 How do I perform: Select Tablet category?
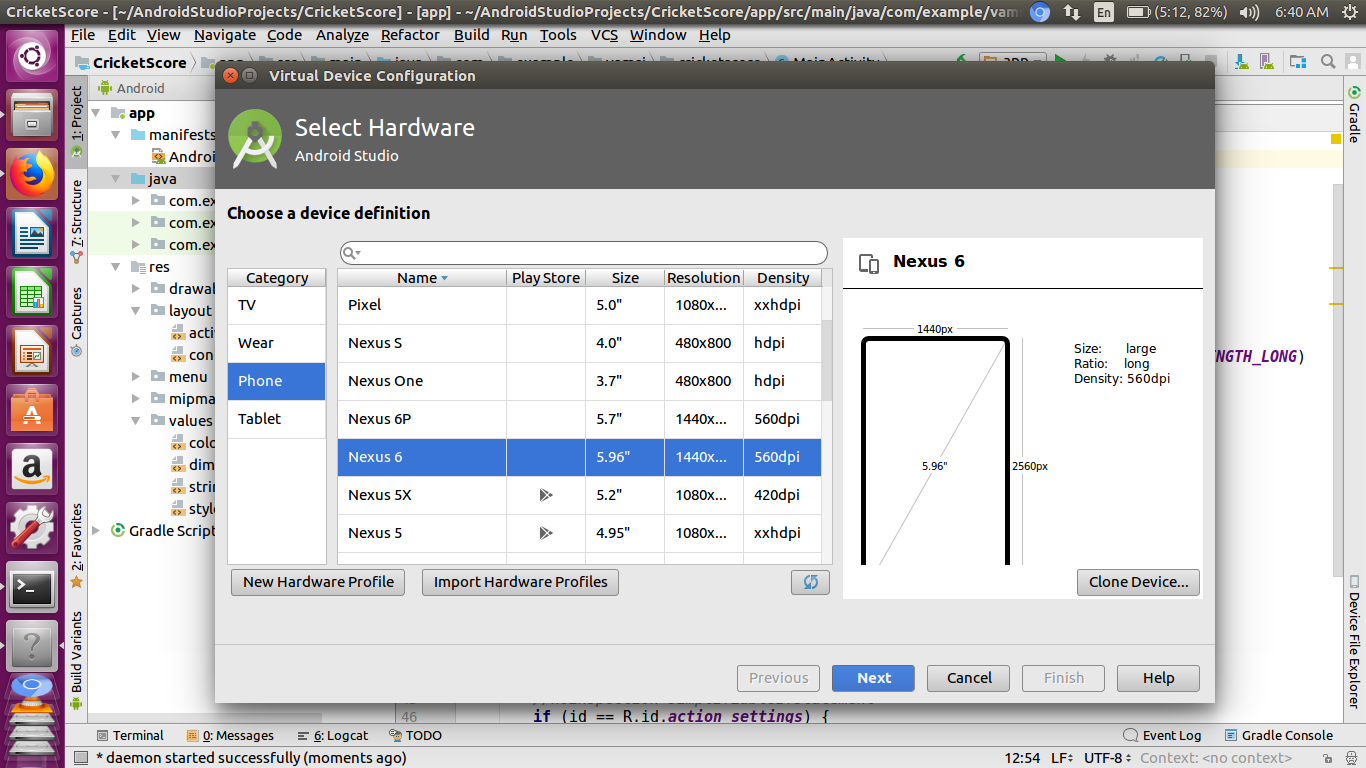pyautogui.click(x=277, y=419)
